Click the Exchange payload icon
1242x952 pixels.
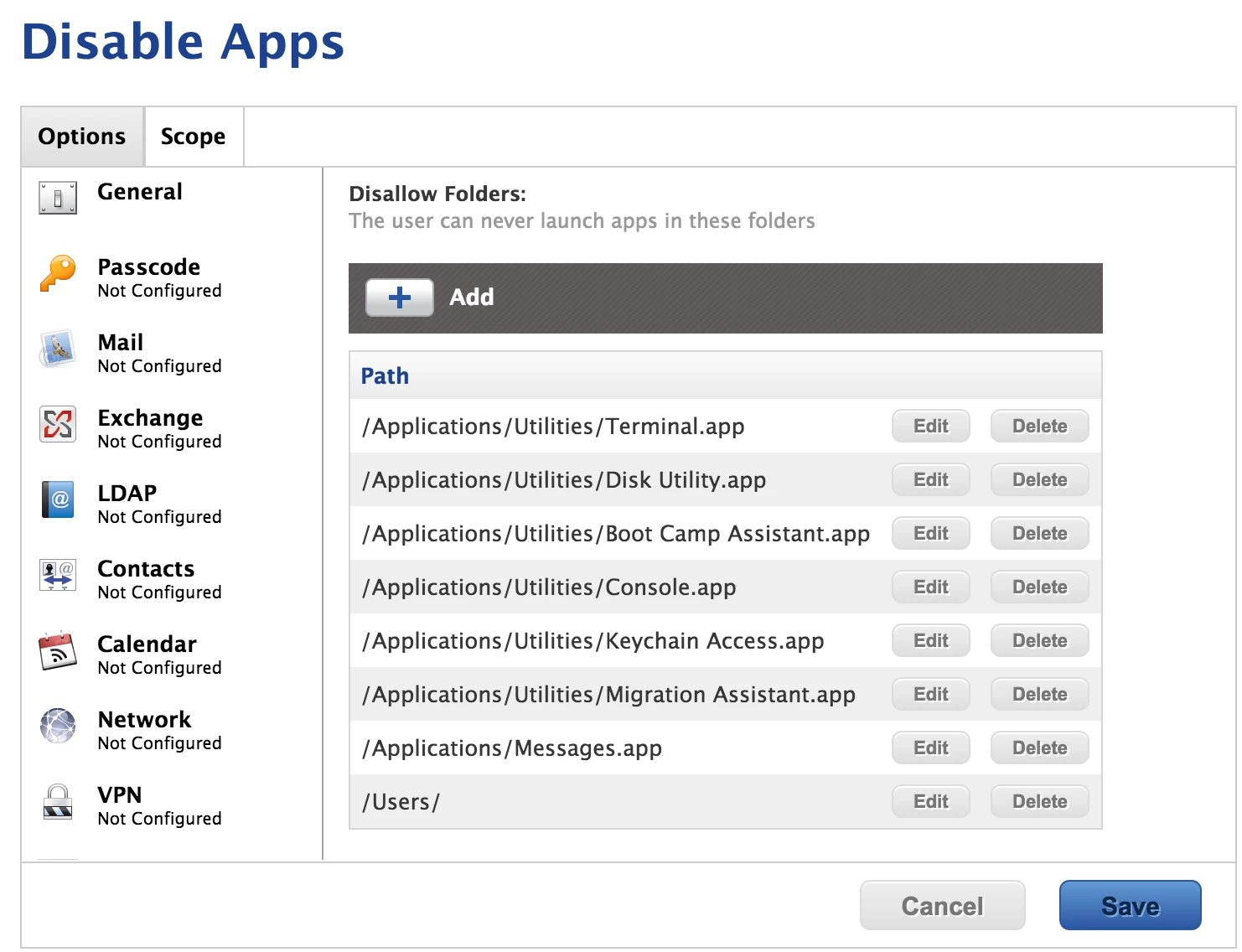pos(58,424)
